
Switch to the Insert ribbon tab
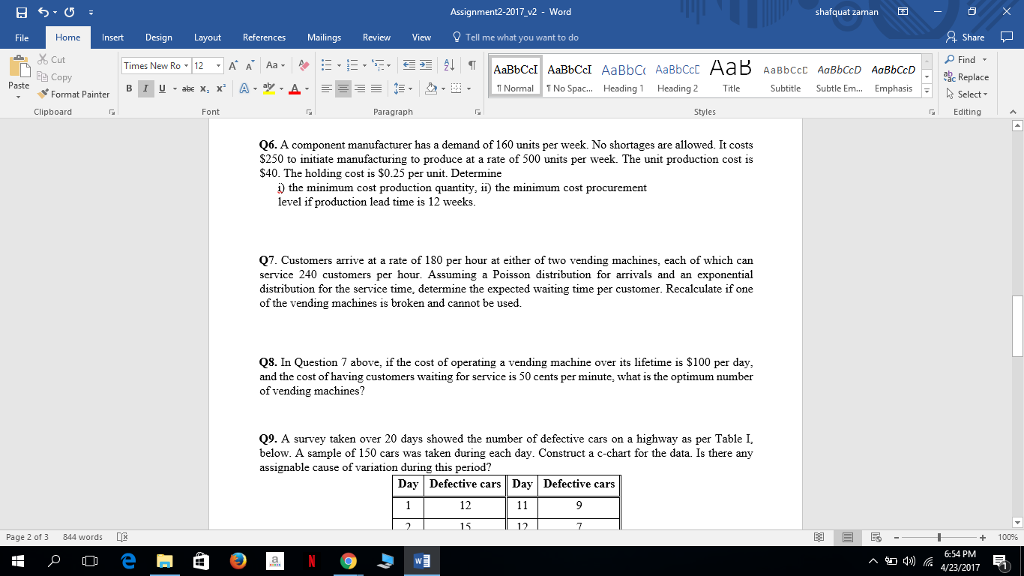(x=111, y=37)
